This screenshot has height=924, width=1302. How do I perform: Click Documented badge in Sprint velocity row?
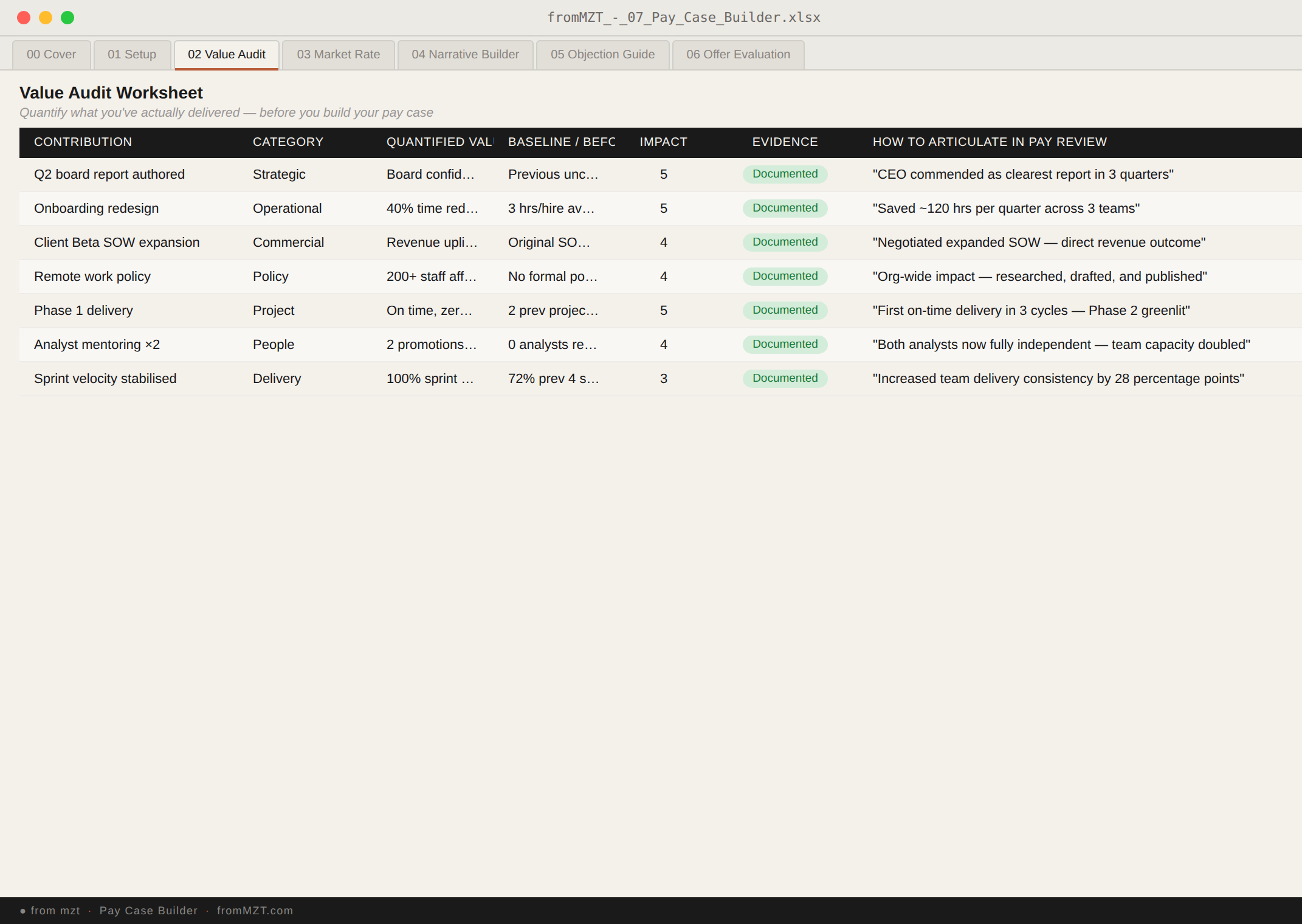point(785,379)
